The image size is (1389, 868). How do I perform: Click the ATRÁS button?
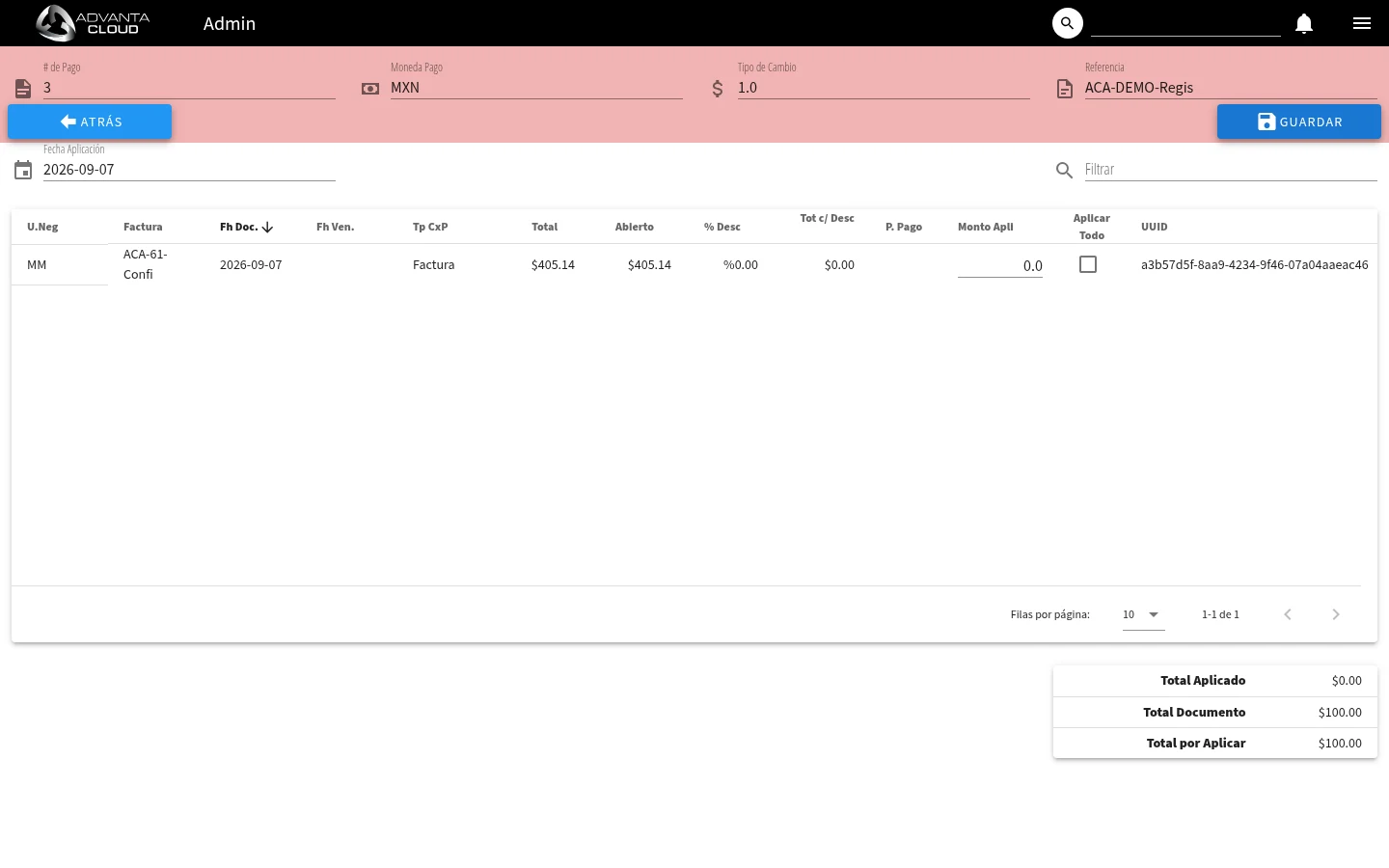click(x=90, y=122)
